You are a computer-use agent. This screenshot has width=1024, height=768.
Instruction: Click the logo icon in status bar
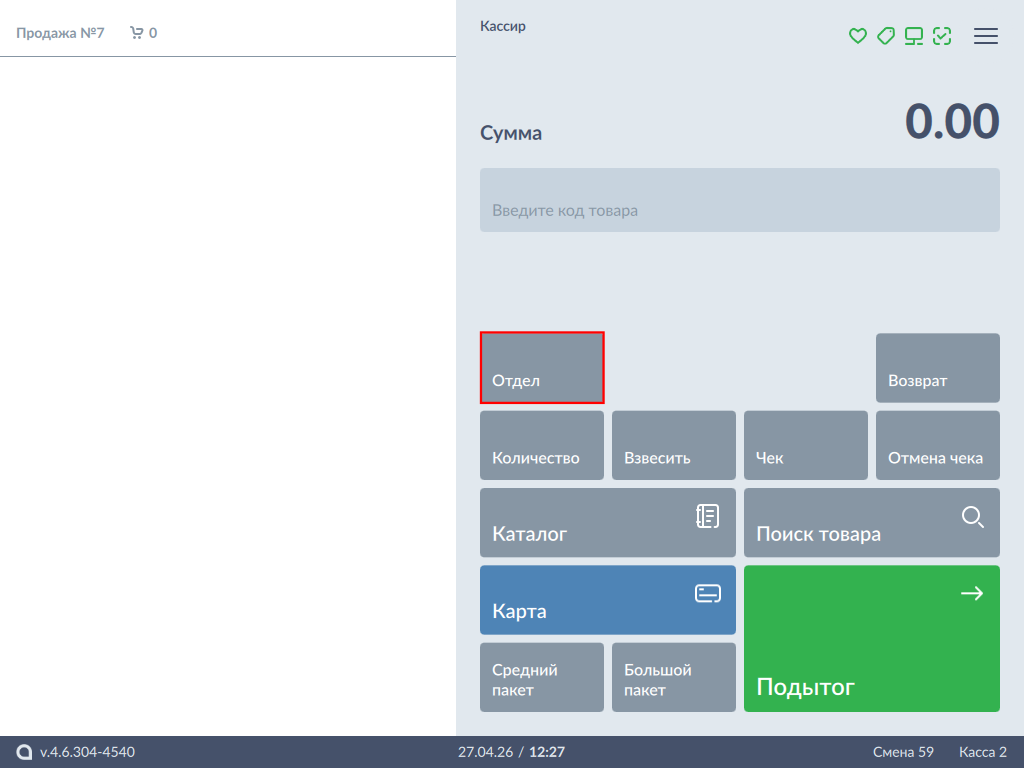coord(24,752)
